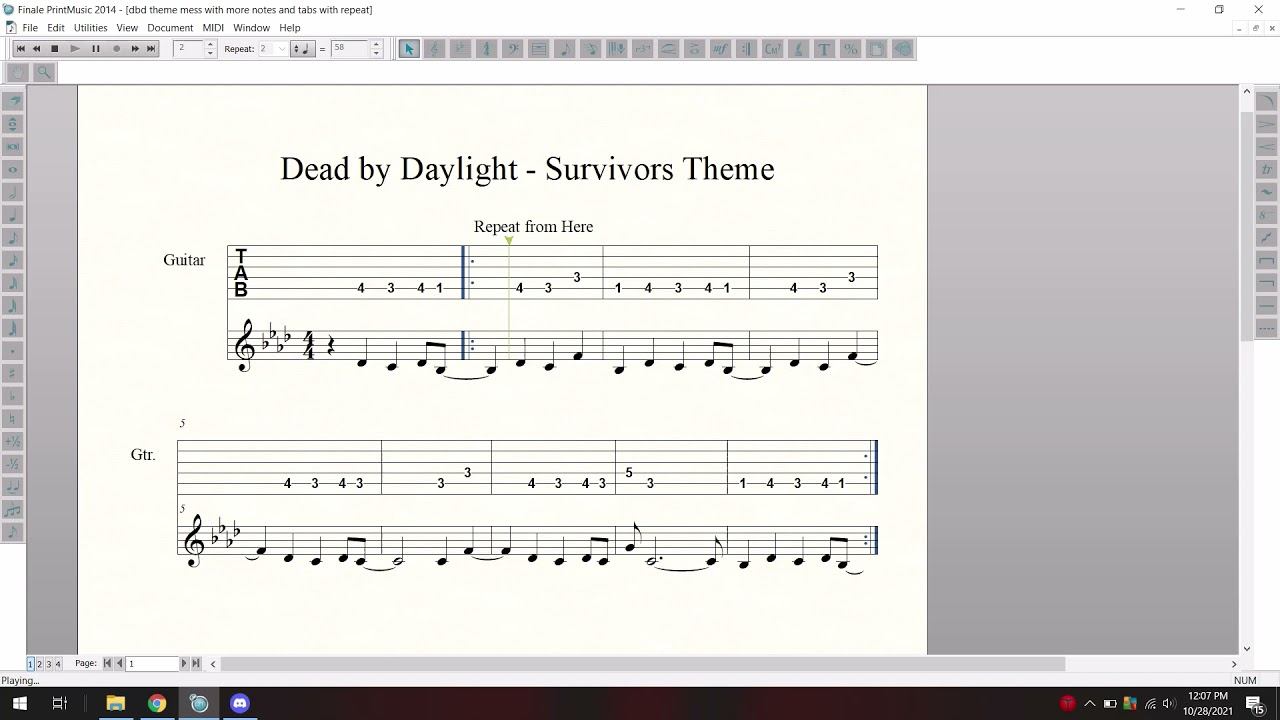
Task: Click the tempo value field showing 58
Action: click(x=350, y=49)
